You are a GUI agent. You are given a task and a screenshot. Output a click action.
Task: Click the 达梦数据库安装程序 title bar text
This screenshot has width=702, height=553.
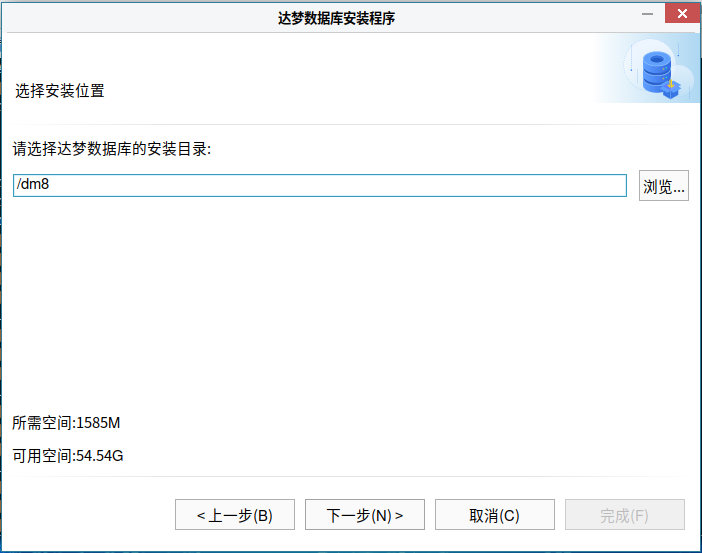[336, 18]
